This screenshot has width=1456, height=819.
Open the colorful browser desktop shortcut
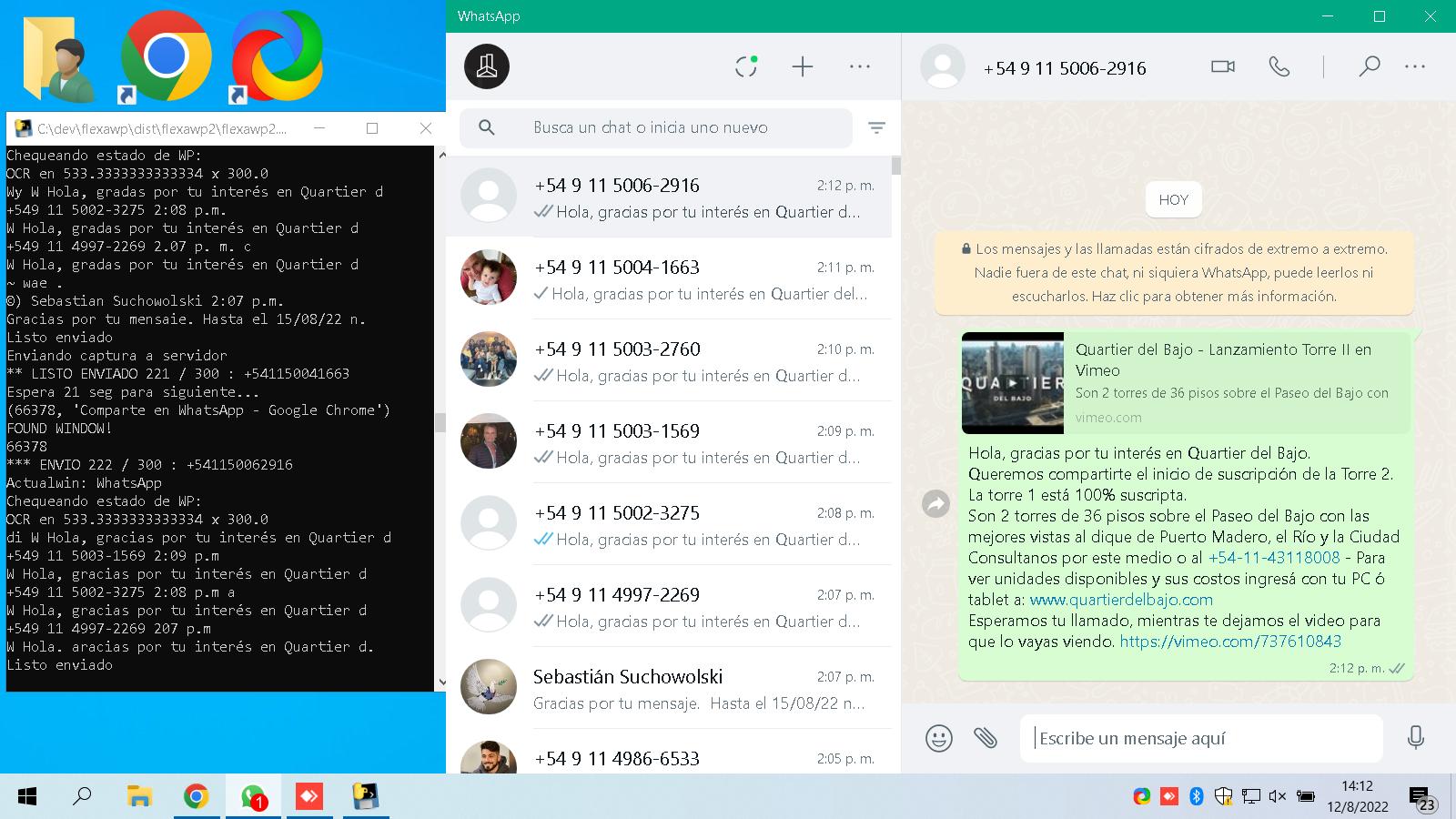(x=277, y=56)
